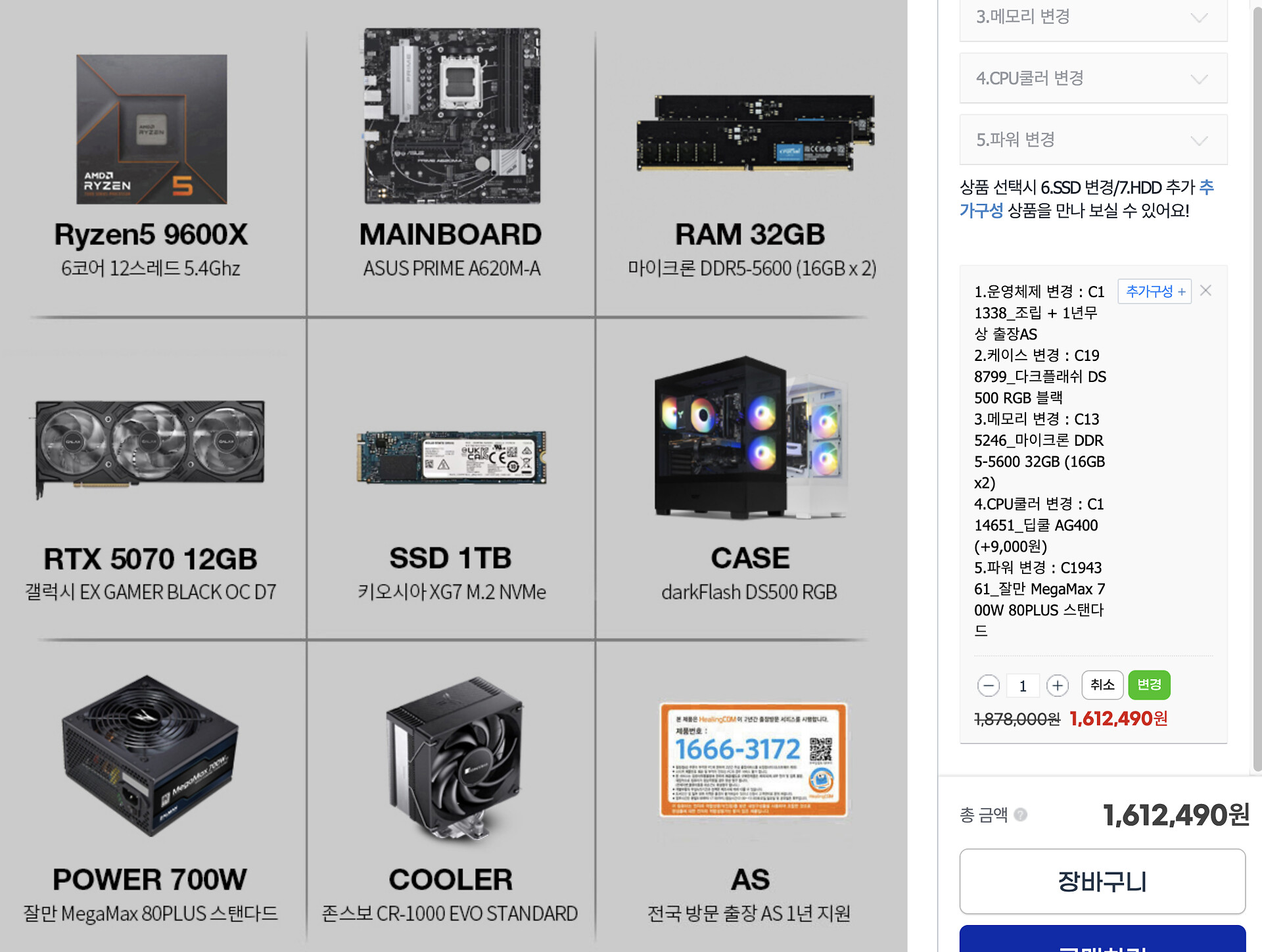
Task: Open the 4.CPU쿨러 변경 dropdown
Action: point(1094,78)
